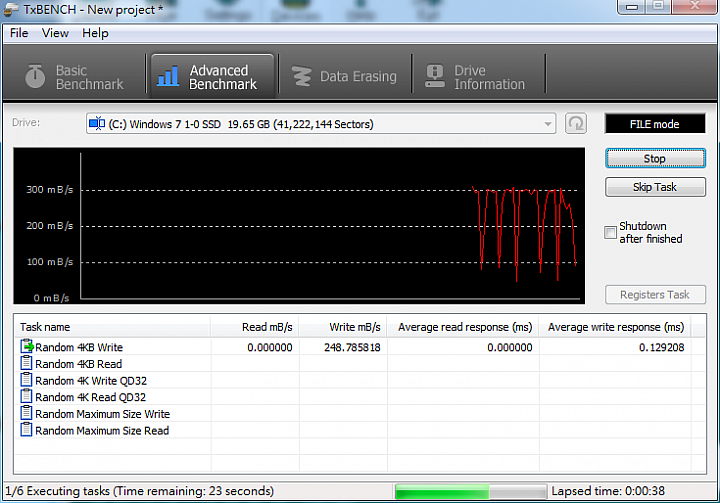Open the Drive Information tab

click(479, 76)
